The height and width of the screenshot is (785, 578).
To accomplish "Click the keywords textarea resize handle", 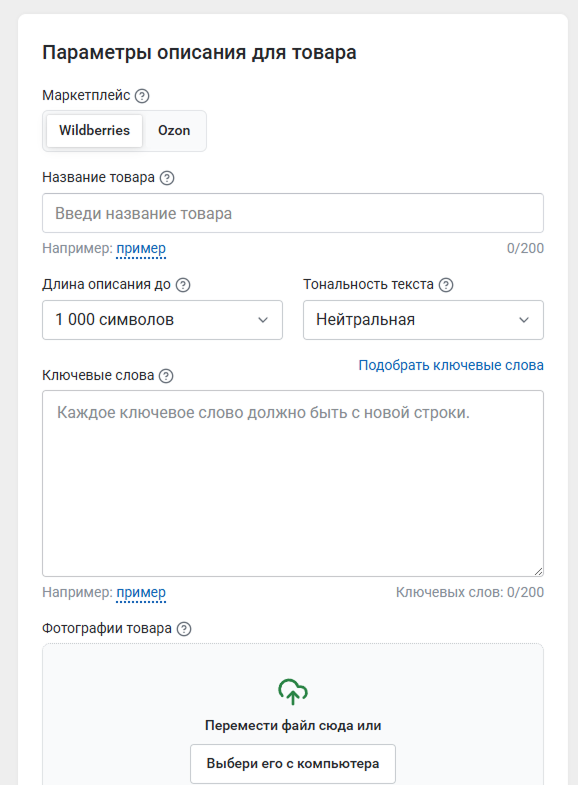I will 538,571.
